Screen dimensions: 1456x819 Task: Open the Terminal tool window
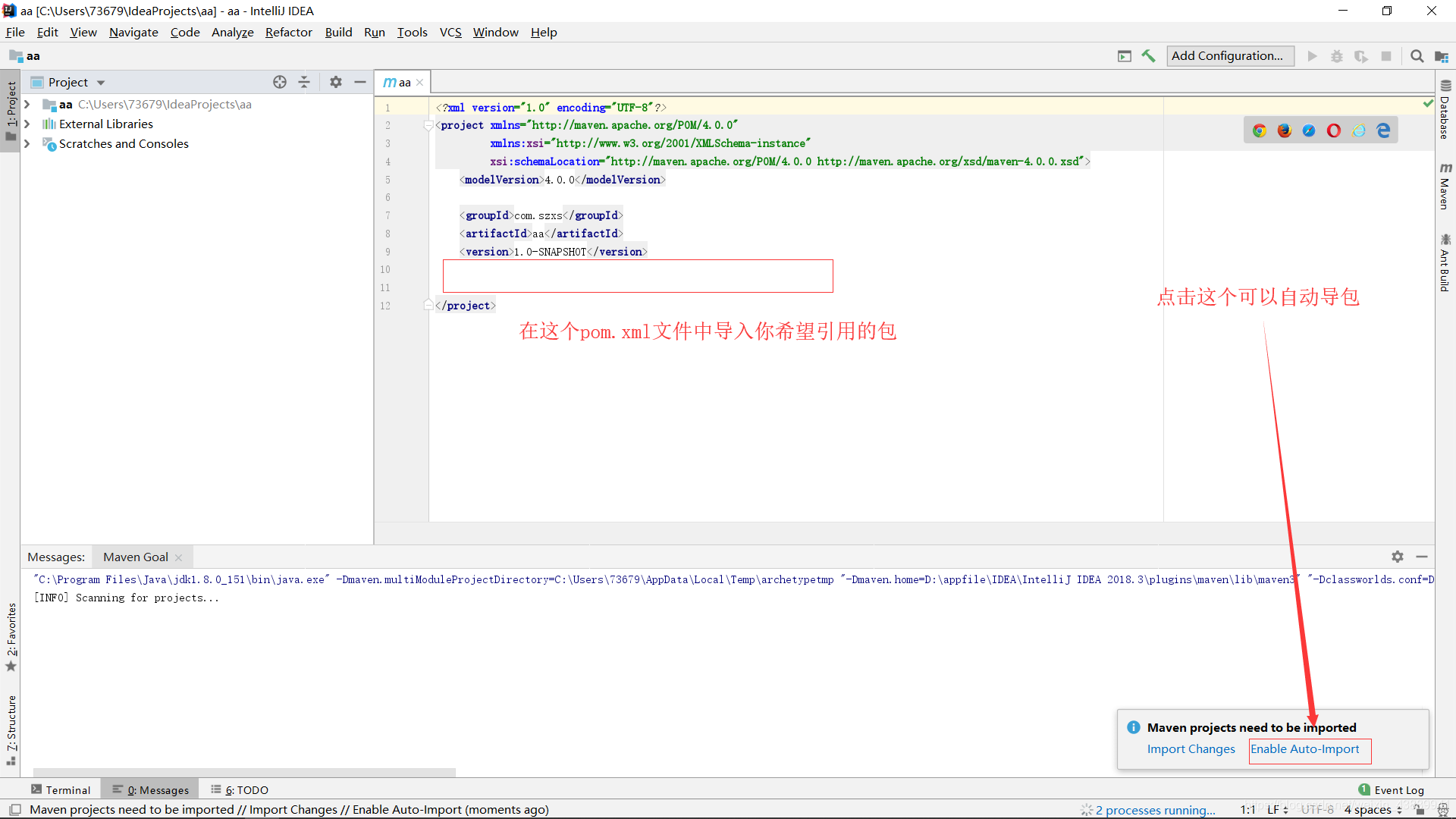point(61,790)
